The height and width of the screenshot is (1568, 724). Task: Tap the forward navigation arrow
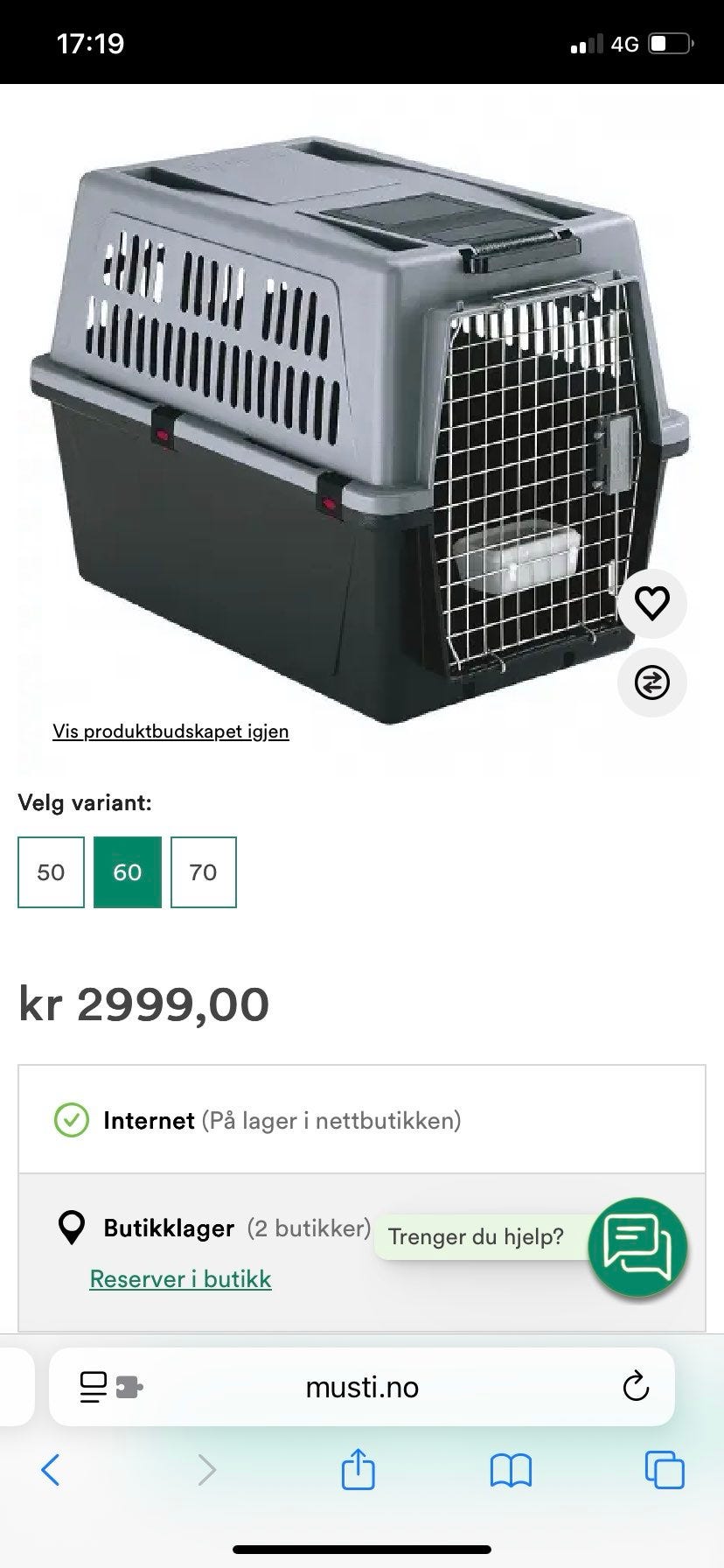pyautogui.click(x=206, y=1470)
